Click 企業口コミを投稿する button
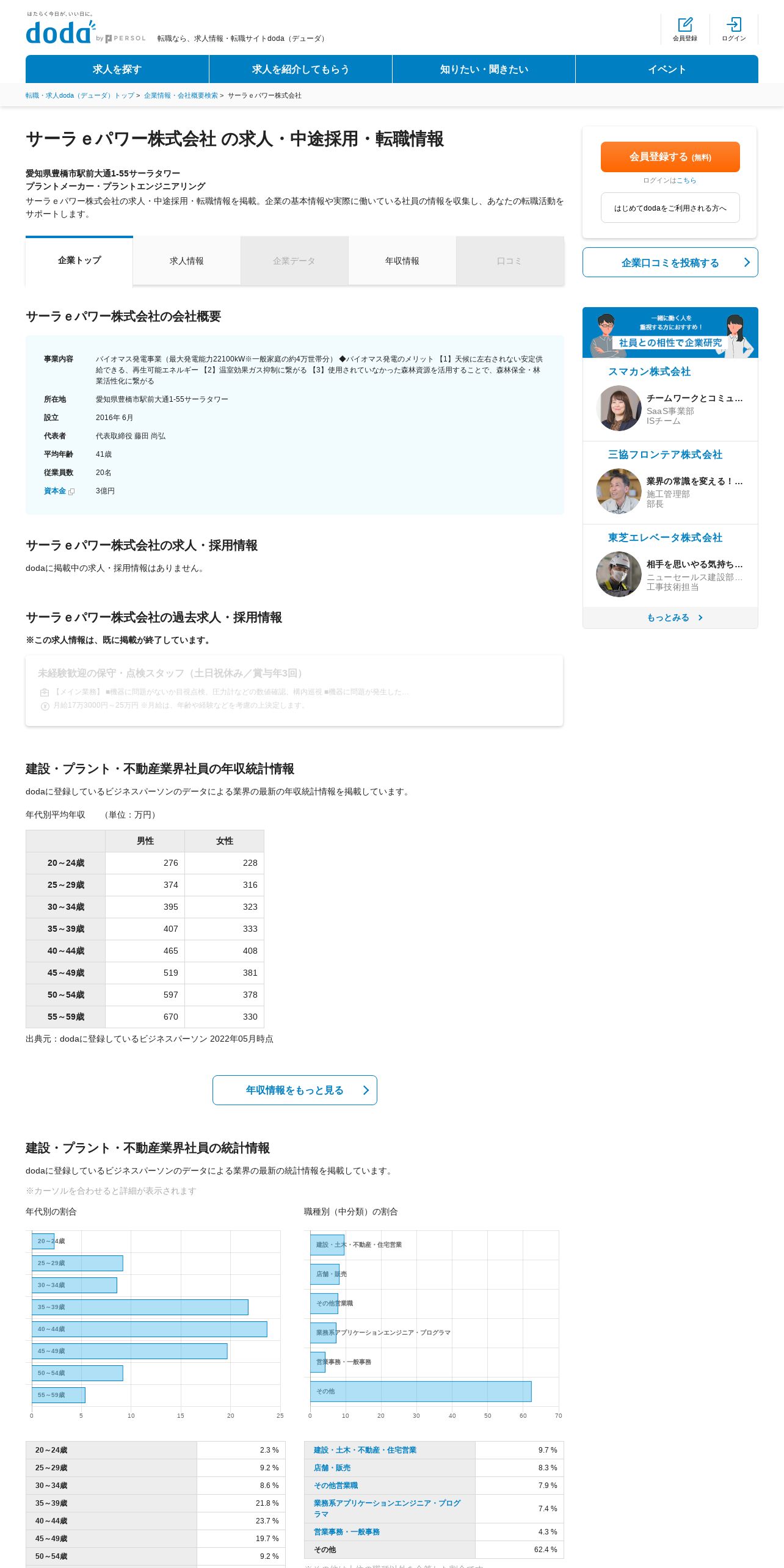Screen dimensions: 784x1568 670,263
